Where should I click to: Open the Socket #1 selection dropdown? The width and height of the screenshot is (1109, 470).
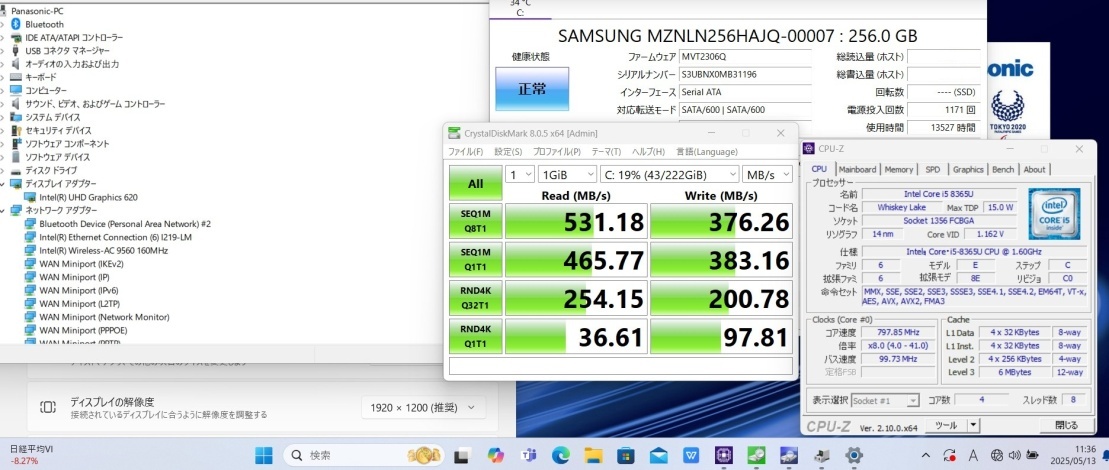click(885, 401)
